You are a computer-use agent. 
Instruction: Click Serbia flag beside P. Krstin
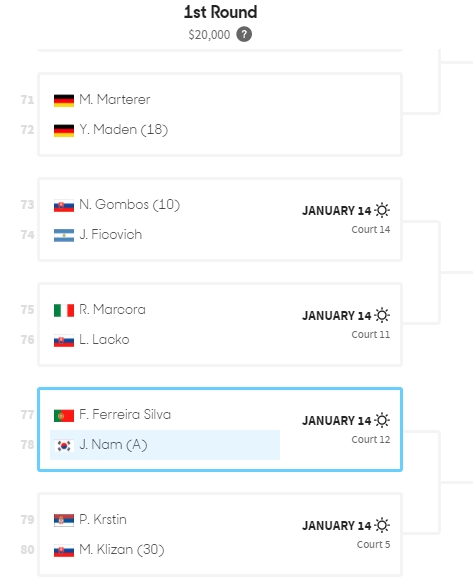click(64, 520)
